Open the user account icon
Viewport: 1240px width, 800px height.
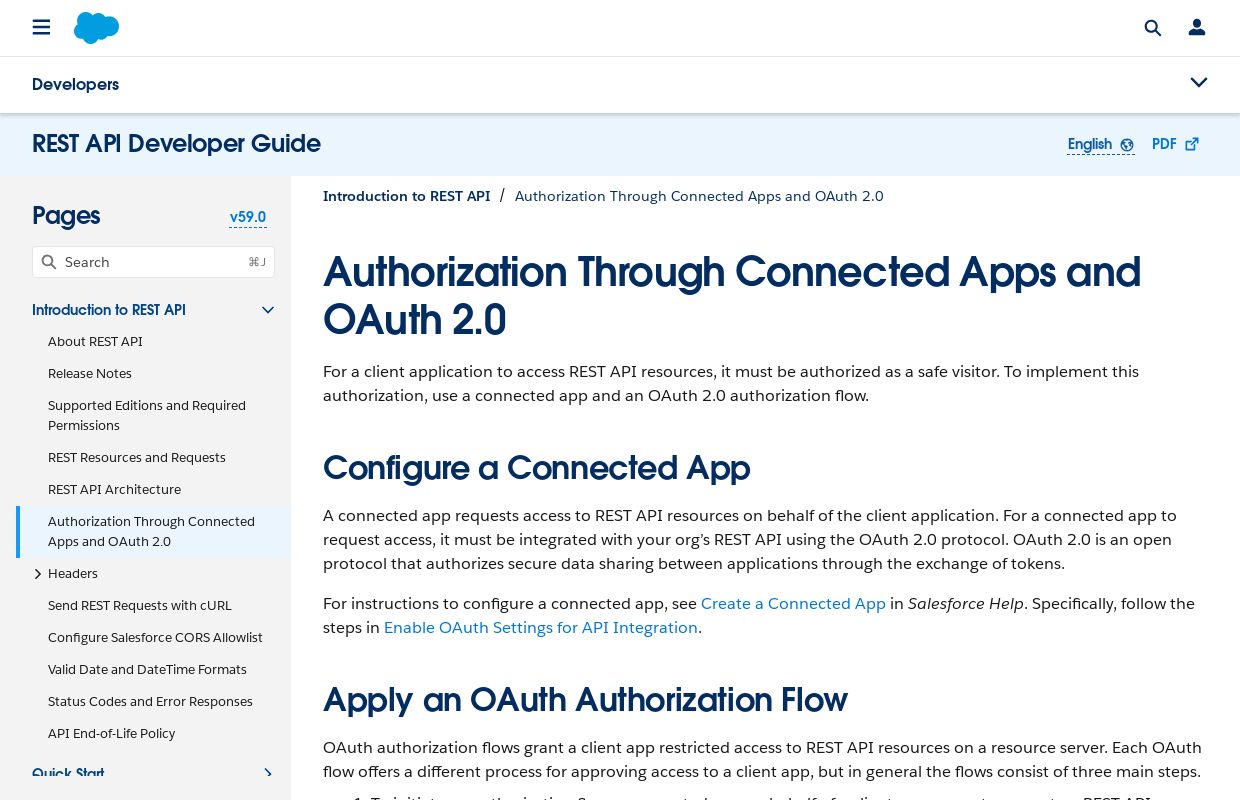click(1197, 28)
